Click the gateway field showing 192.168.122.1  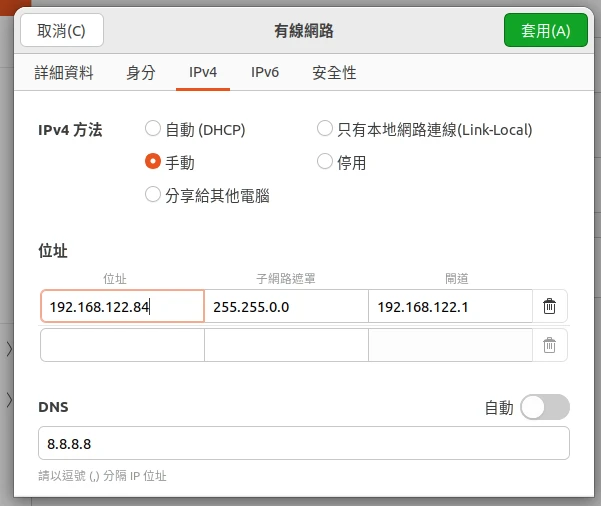(x=449, y=307)
